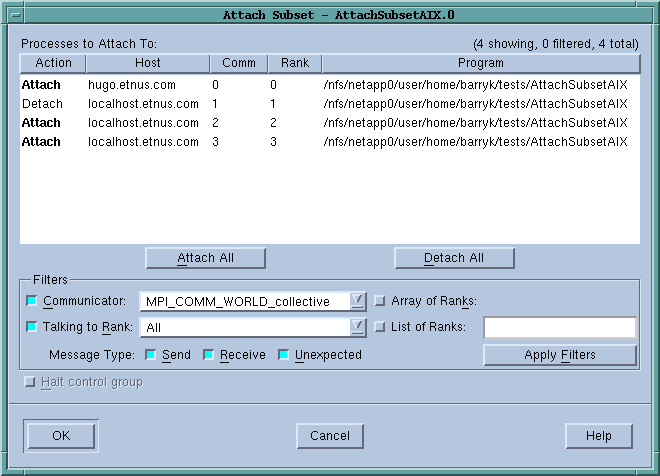
Task: Click the Detach All button
Action: point(454,258)
